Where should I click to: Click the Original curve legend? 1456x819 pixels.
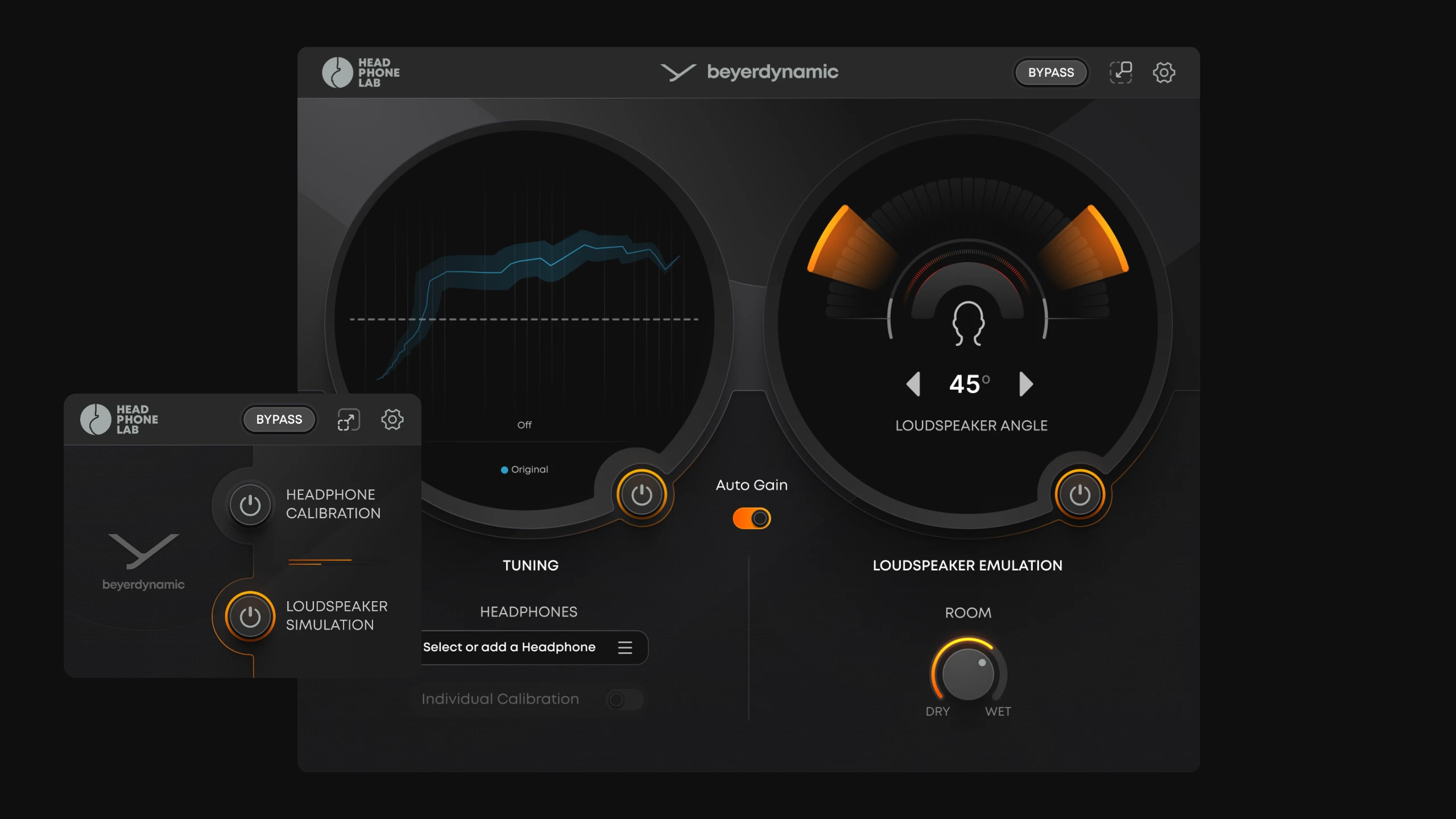tap(524, 470)
